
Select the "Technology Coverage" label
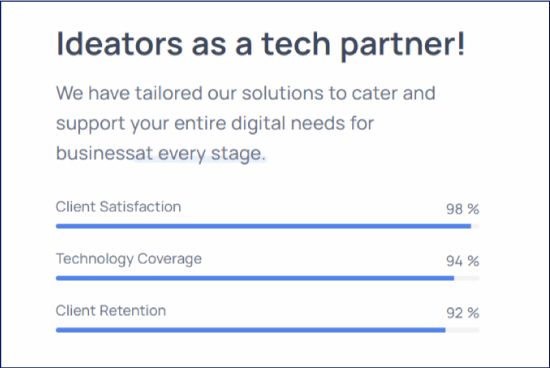[129, 260]
